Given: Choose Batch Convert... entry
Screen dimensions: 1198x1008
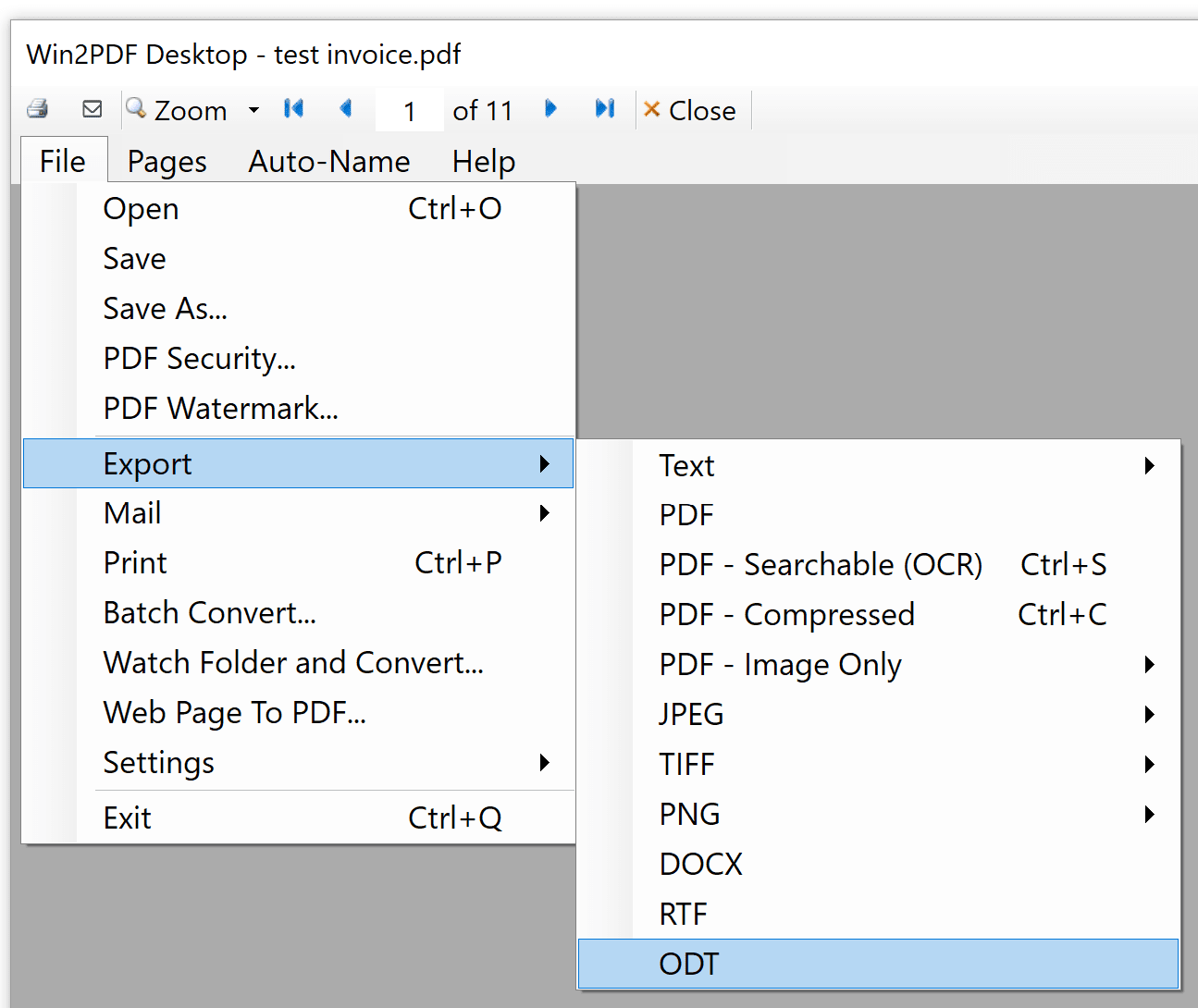Looking at the screenshot, I should (298, 613).
